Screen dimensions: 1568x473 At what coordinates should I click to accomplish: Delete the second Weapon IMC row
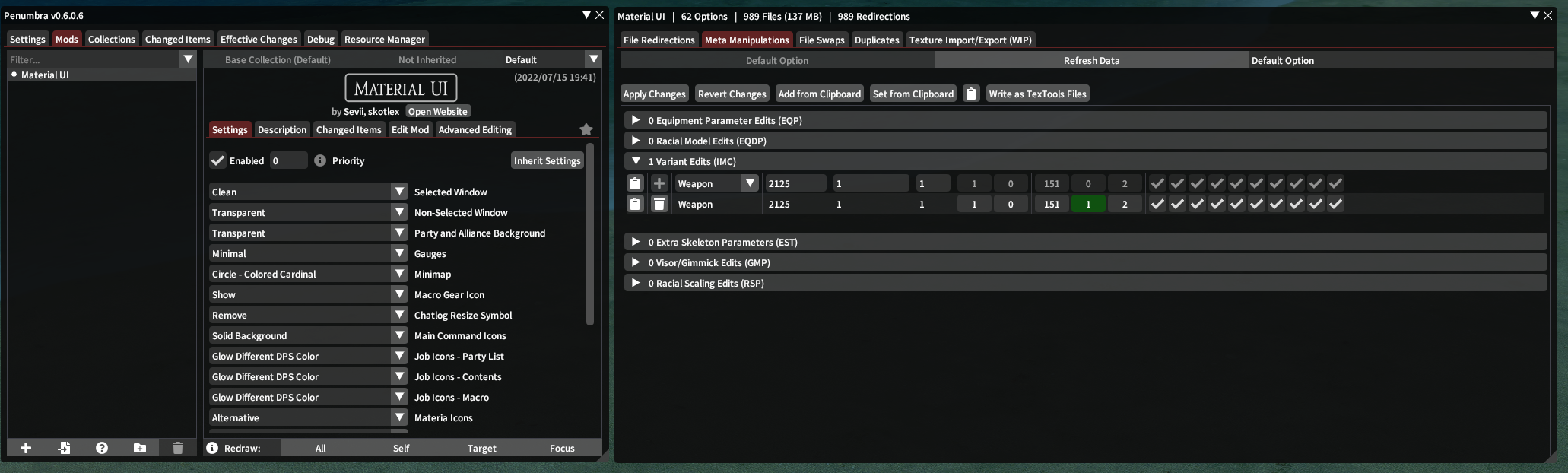pos(659,204)
